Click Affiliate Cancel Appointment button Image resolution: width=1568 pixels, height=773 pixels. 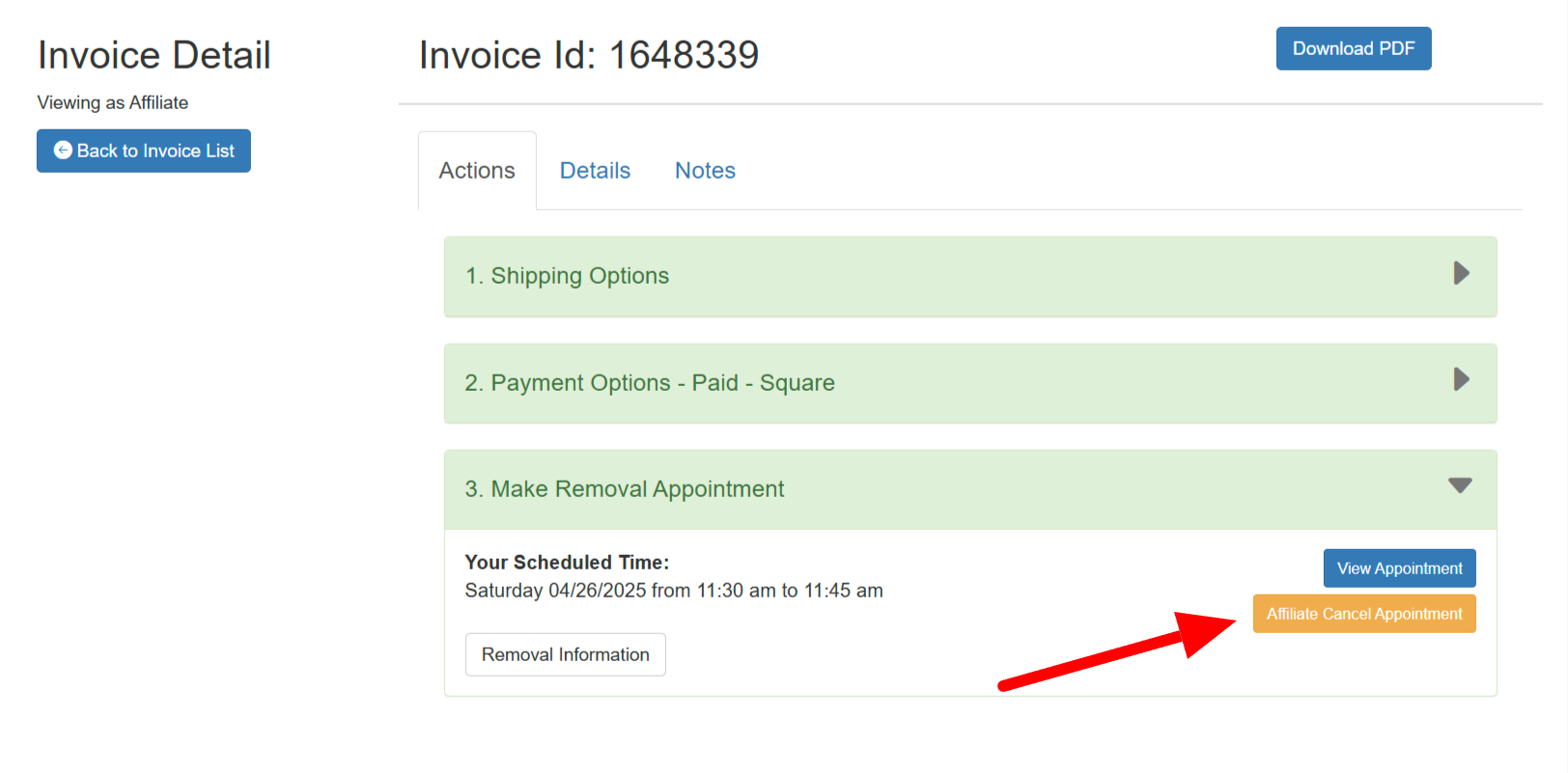coord(1363,614)
